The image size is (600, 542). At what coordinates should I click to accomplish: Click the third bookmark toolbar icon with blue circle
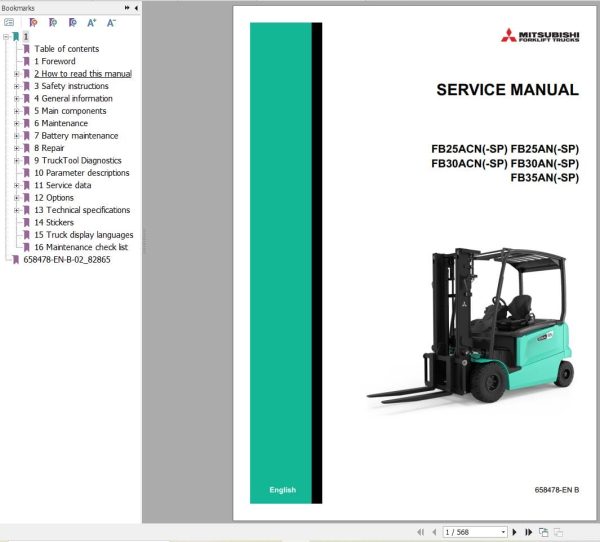[x=72, y=23]
